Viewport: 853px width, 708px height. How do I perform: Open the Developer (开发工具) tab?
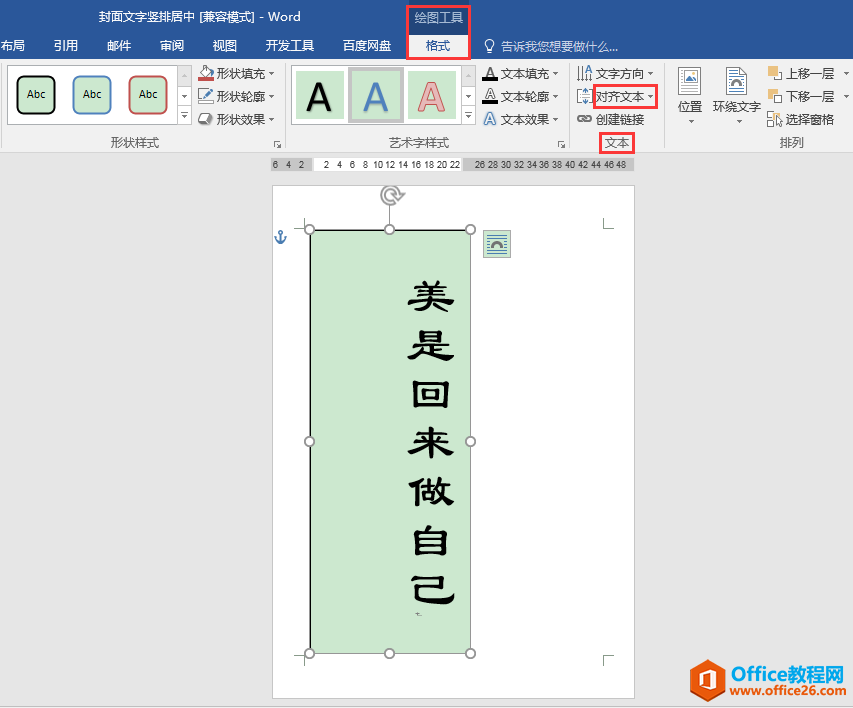pos(290,45)
